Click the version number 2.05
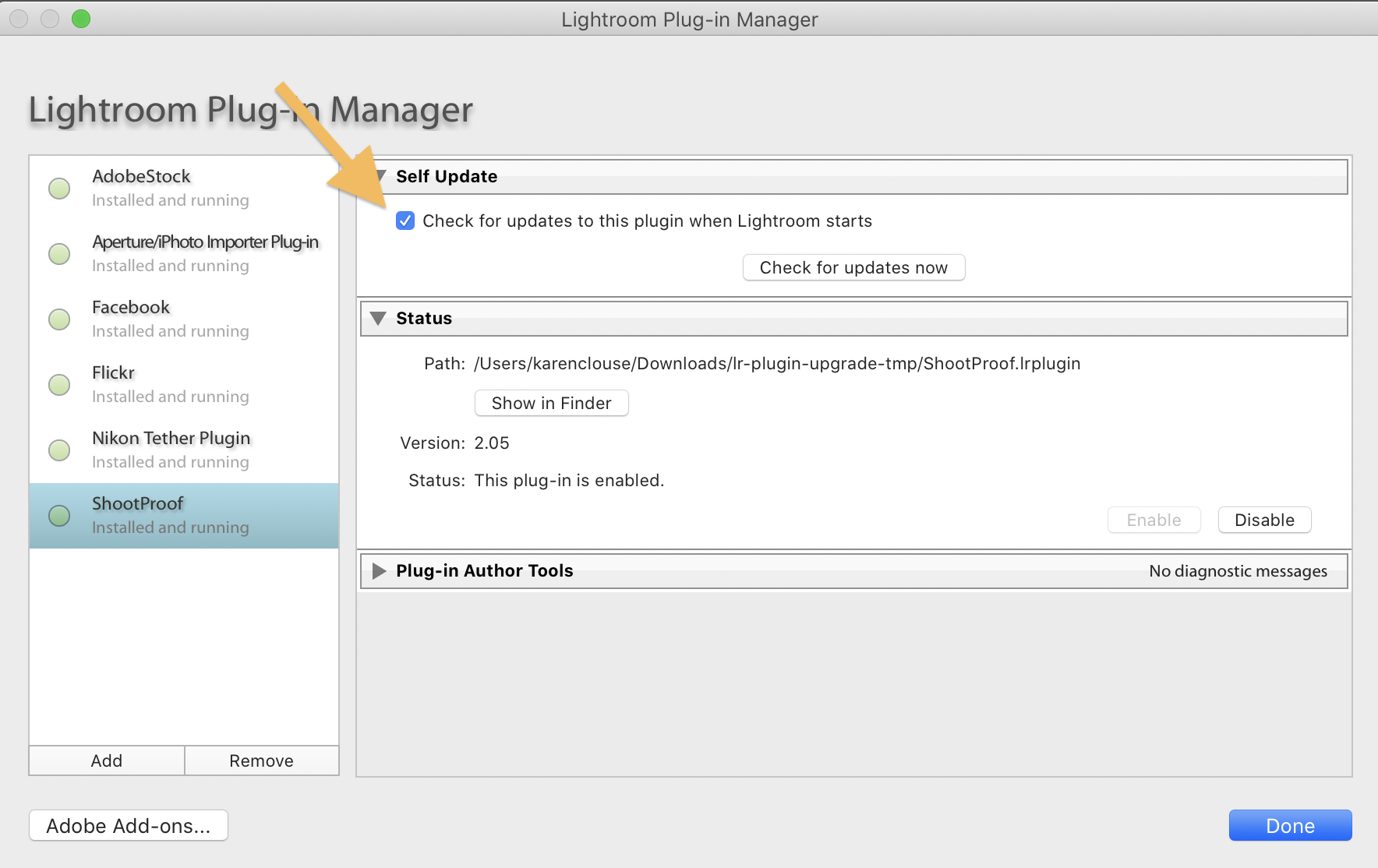This screenshot has width=1378, height=868. coord(492,443)
